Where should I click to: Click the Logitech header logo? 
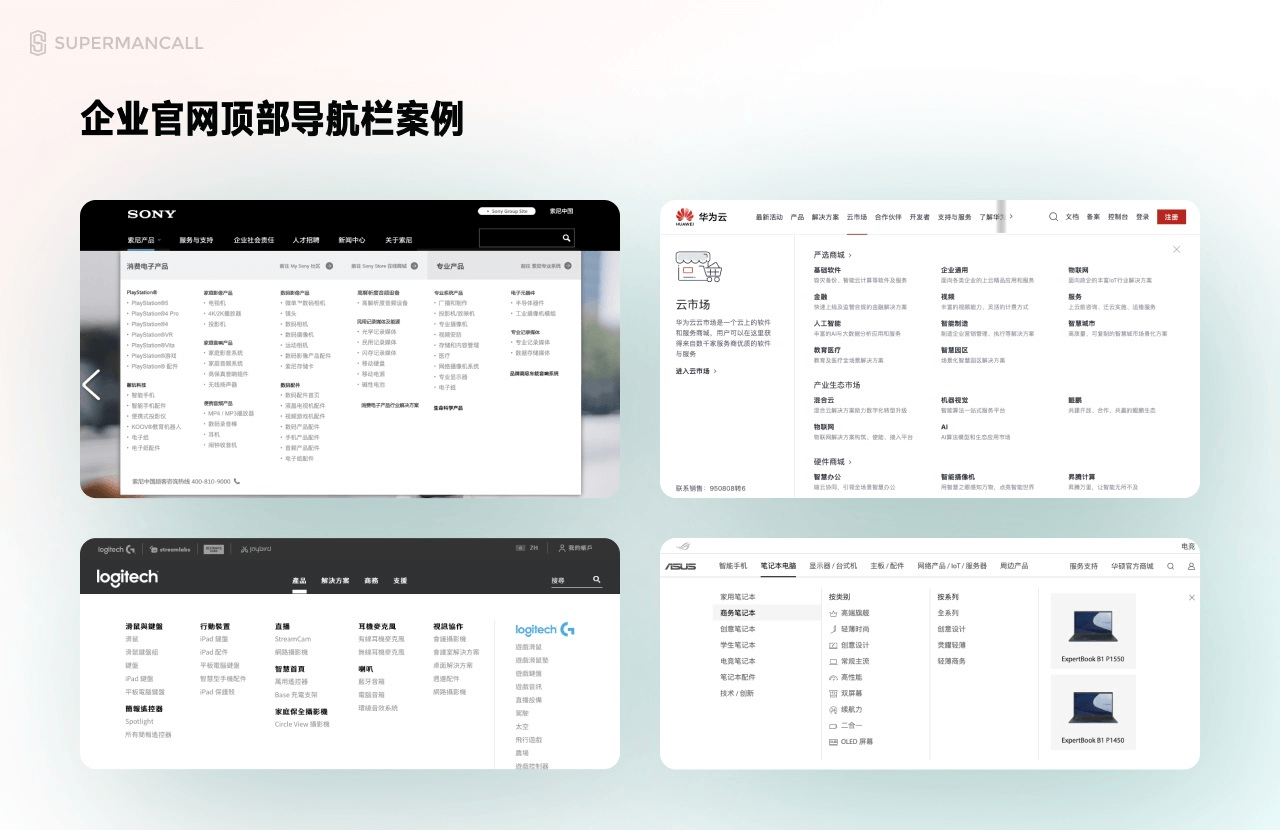(127, 578)
